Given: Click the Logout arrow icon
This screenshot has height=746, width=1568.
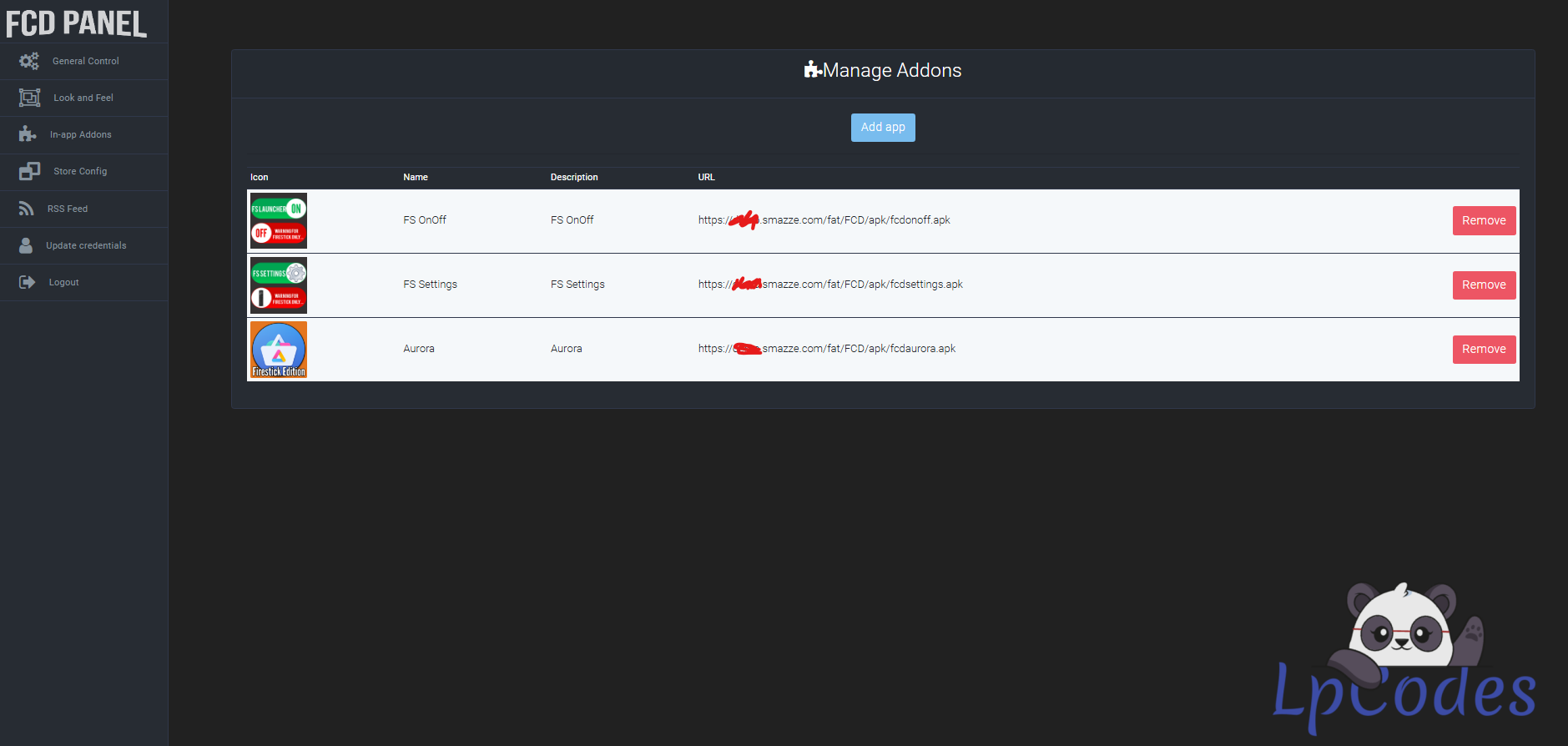Looking at the screenshot, I should [27, 282].
